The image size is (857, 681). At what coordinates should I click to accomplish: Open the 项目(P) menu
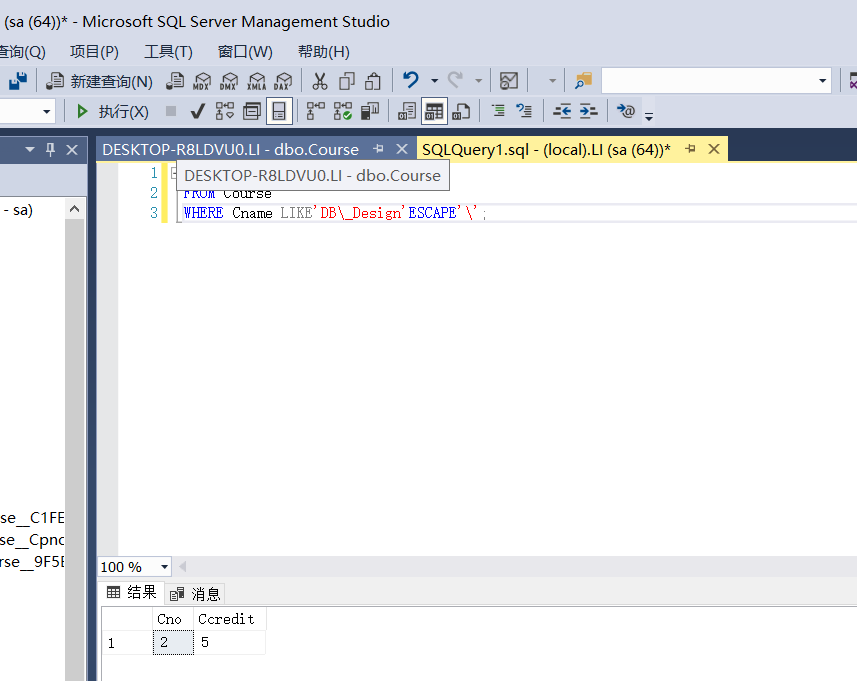click(x=94, y=52)
